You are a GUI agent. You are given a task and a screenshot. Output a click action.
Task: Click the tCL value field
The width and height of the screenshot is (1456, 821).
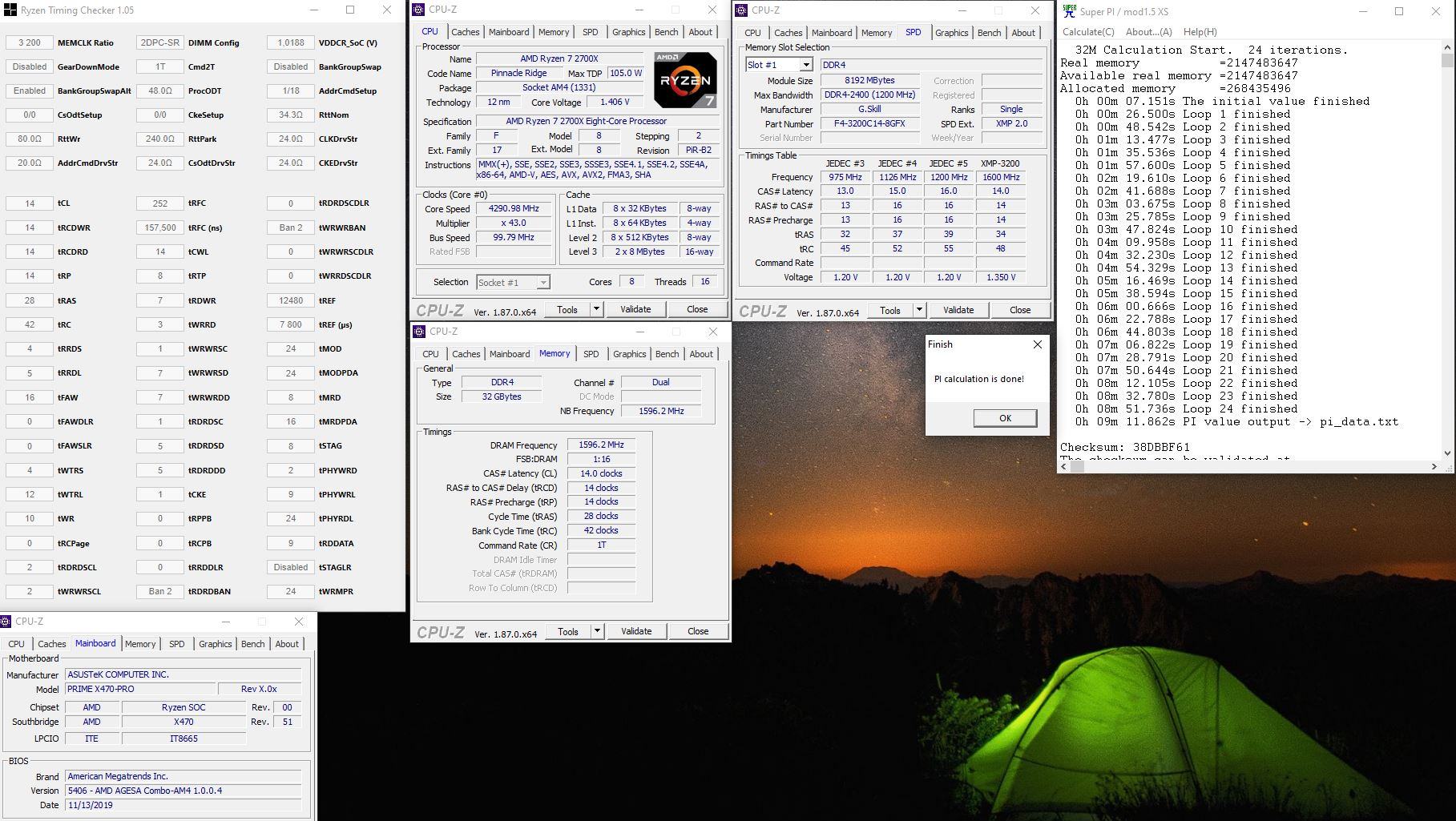[30, 203]
